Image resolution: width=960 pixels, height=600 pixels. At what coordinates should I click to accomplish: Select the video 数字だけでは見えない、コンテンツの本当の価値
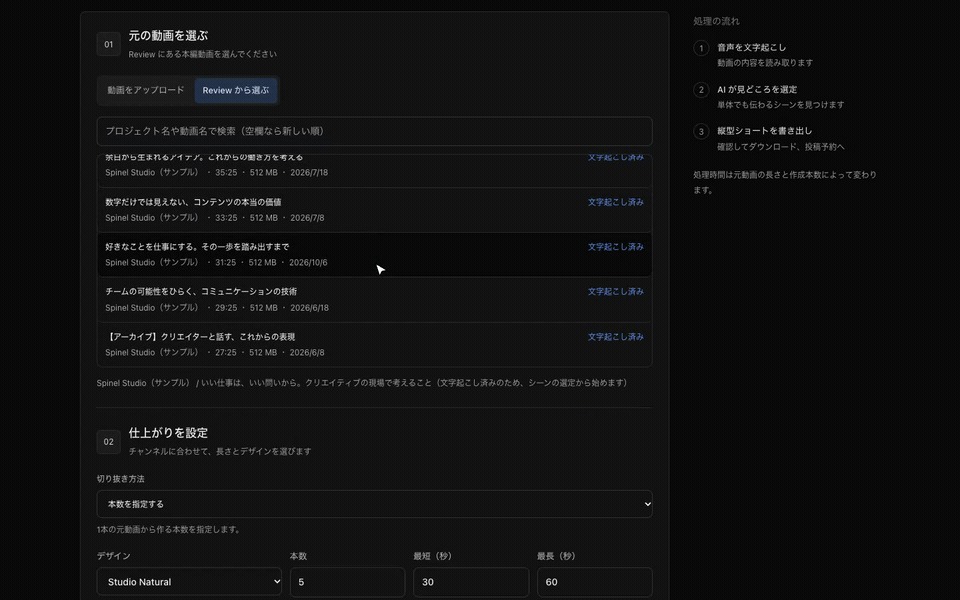pos(374,210)
